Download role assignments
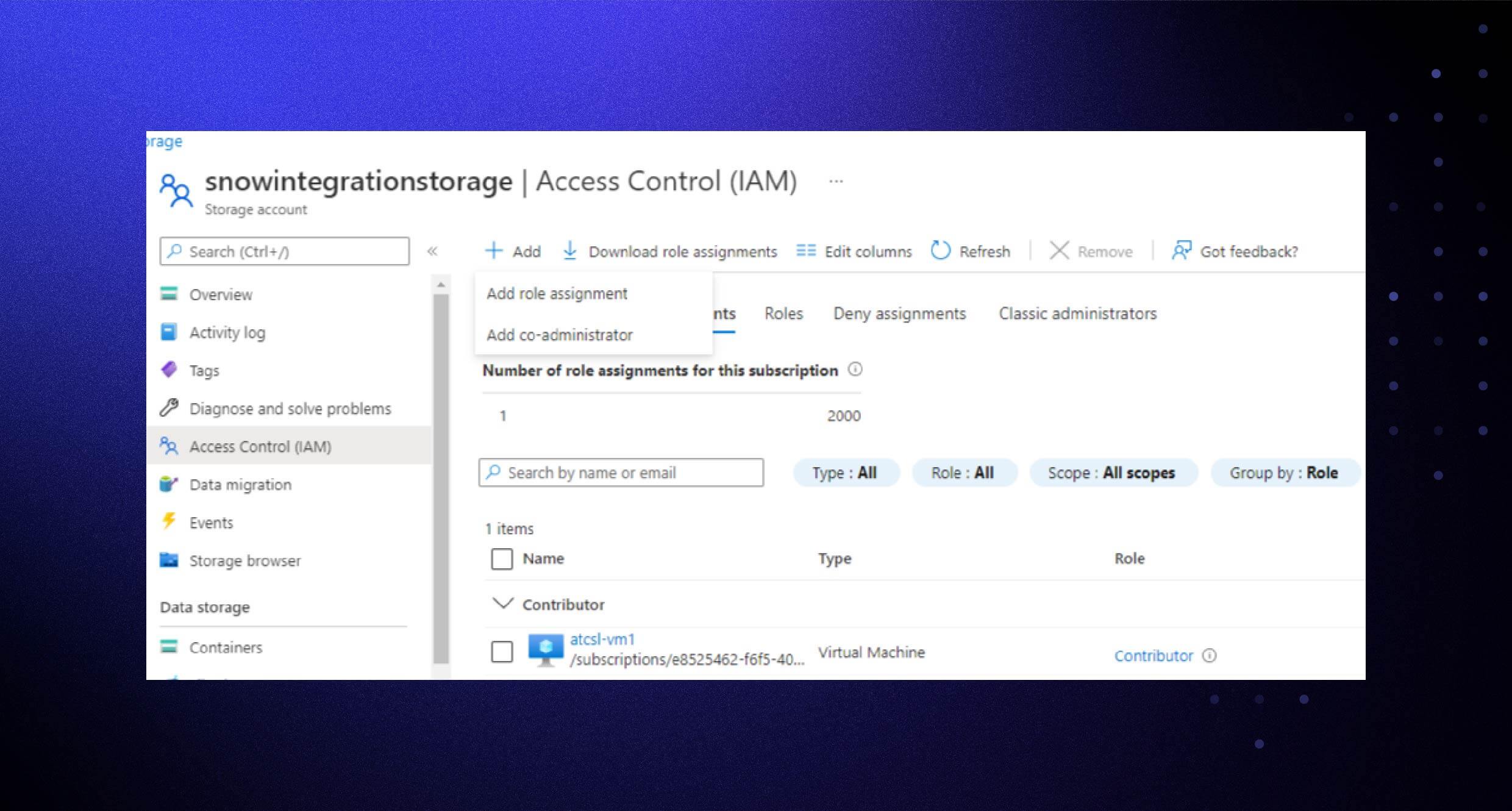The width and height of the screenshot is (1512, 811). pyautogui.click(x=683, y=251)
